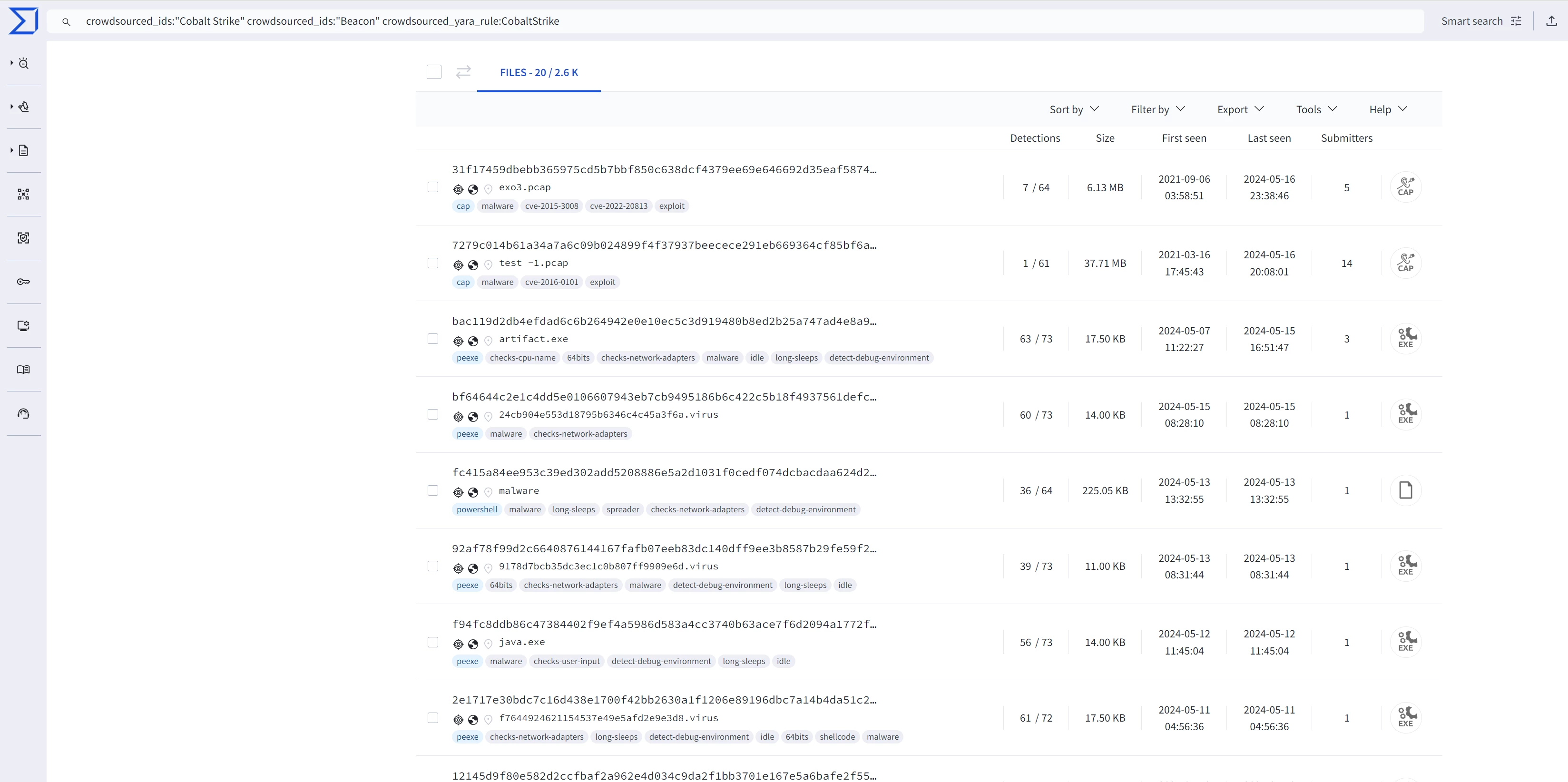
Task: Click the Submitters column header
Action: click(x=1346, y=138)
